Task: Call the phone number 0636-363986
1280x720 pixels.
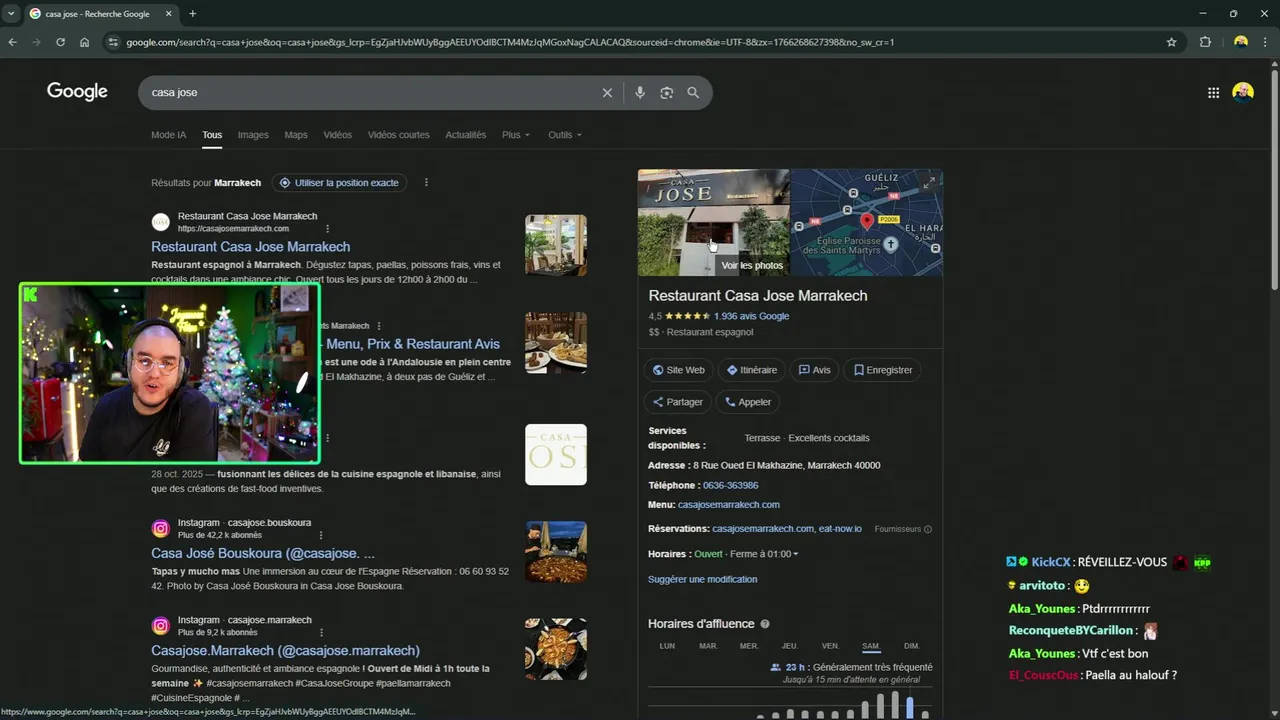Action: [x=730, y=486]
